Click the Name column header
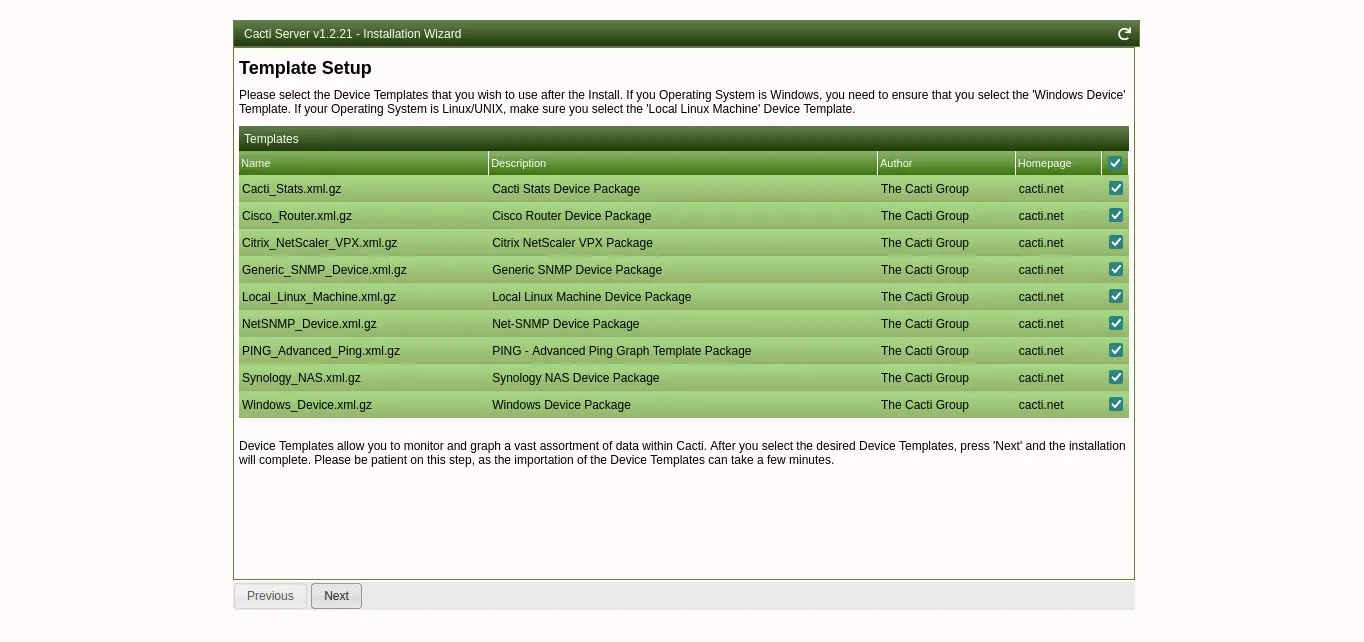The width and height of the screenshot is (1364, 642). (x=256, y=163)
